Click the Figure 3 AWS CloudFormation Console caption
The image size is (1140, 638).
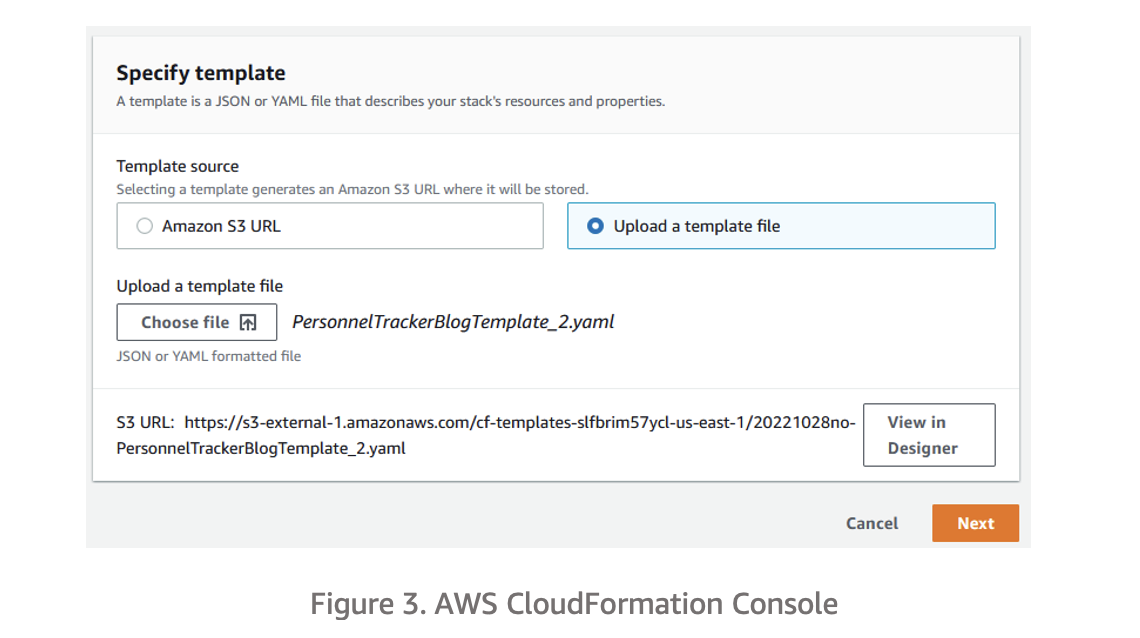(x=574, y=604)
